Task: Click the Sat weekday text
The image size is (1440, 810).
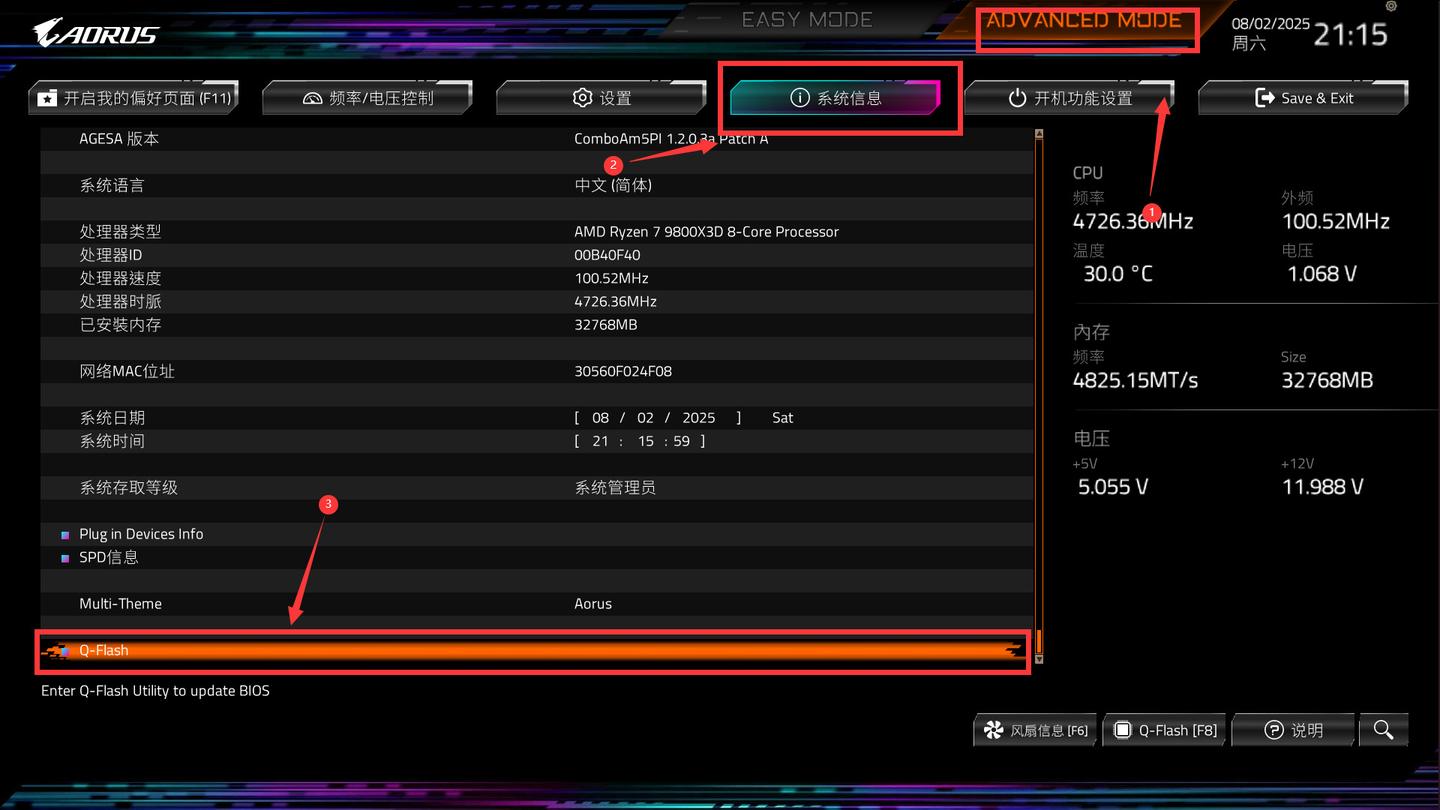Action: point(783,418)
